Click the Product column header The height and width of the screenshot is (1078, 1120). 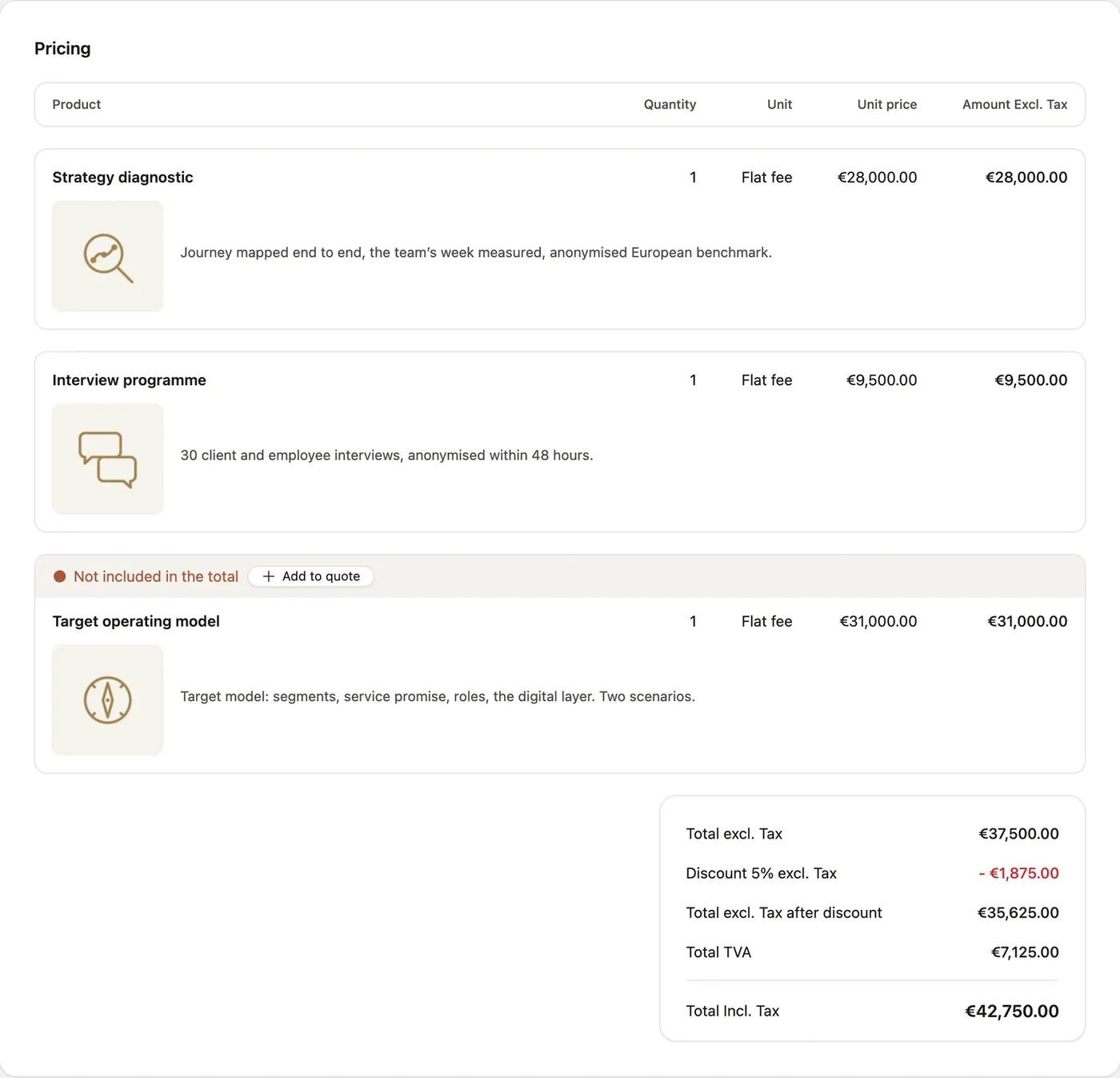(x=77, y=105)
